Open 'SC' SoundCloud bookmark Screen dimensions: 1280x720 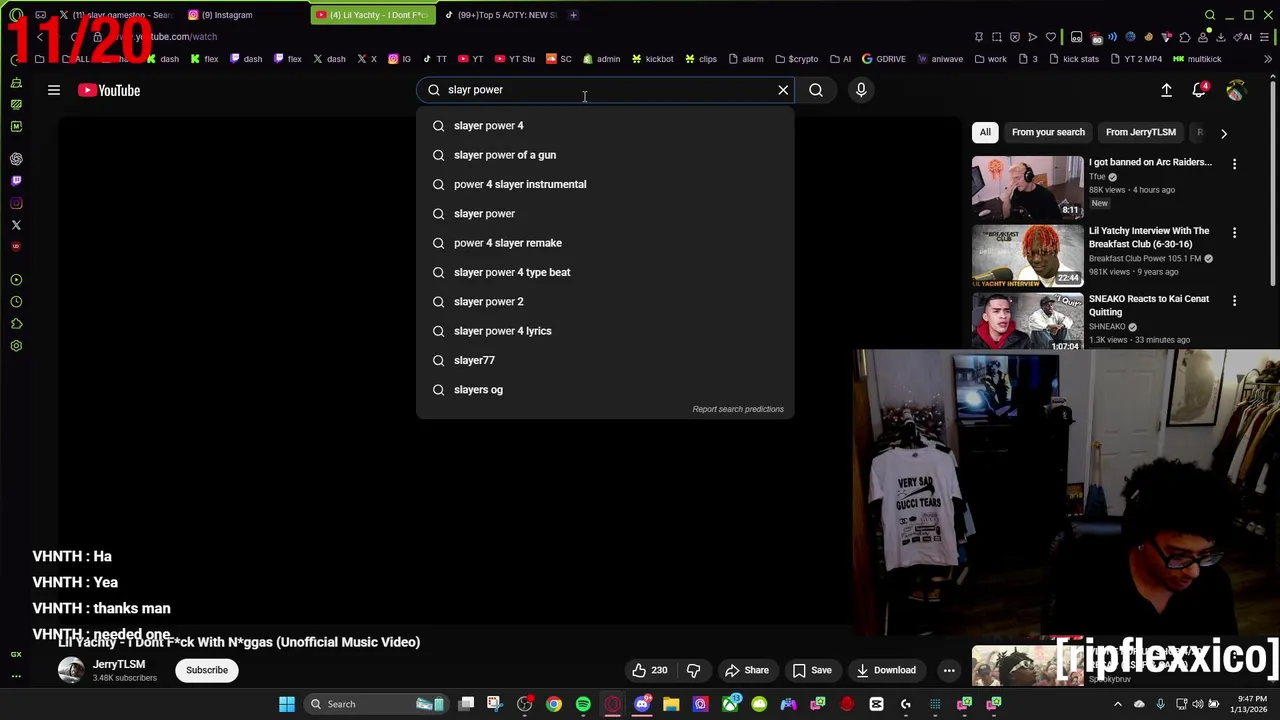pyautogui.click(x=558, y=59)
